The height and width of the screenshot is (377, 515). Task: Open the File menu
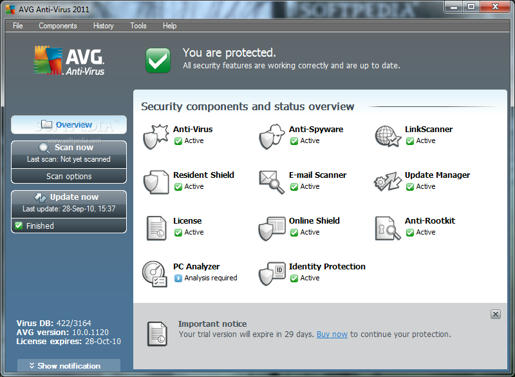pyautogui.click(x=18, y=26)
